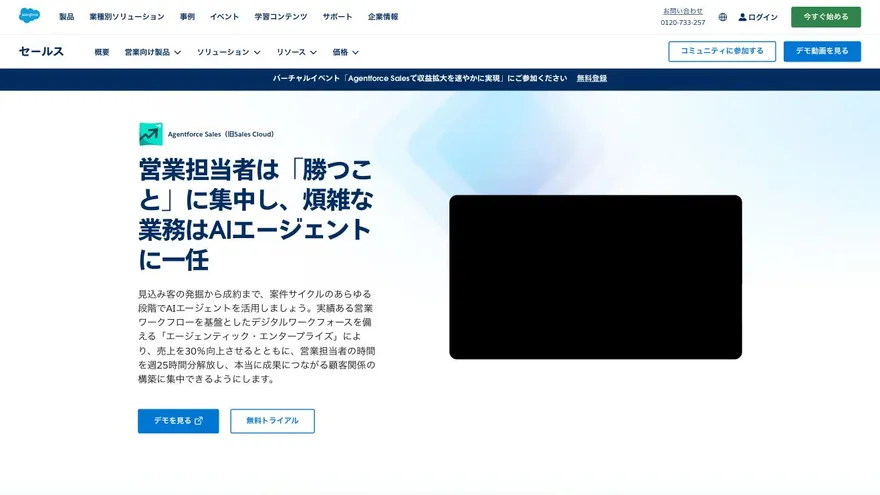Screen dimensions: 880x495
Task: Select the 概要 tab
Action: click(x=102, y=52)
